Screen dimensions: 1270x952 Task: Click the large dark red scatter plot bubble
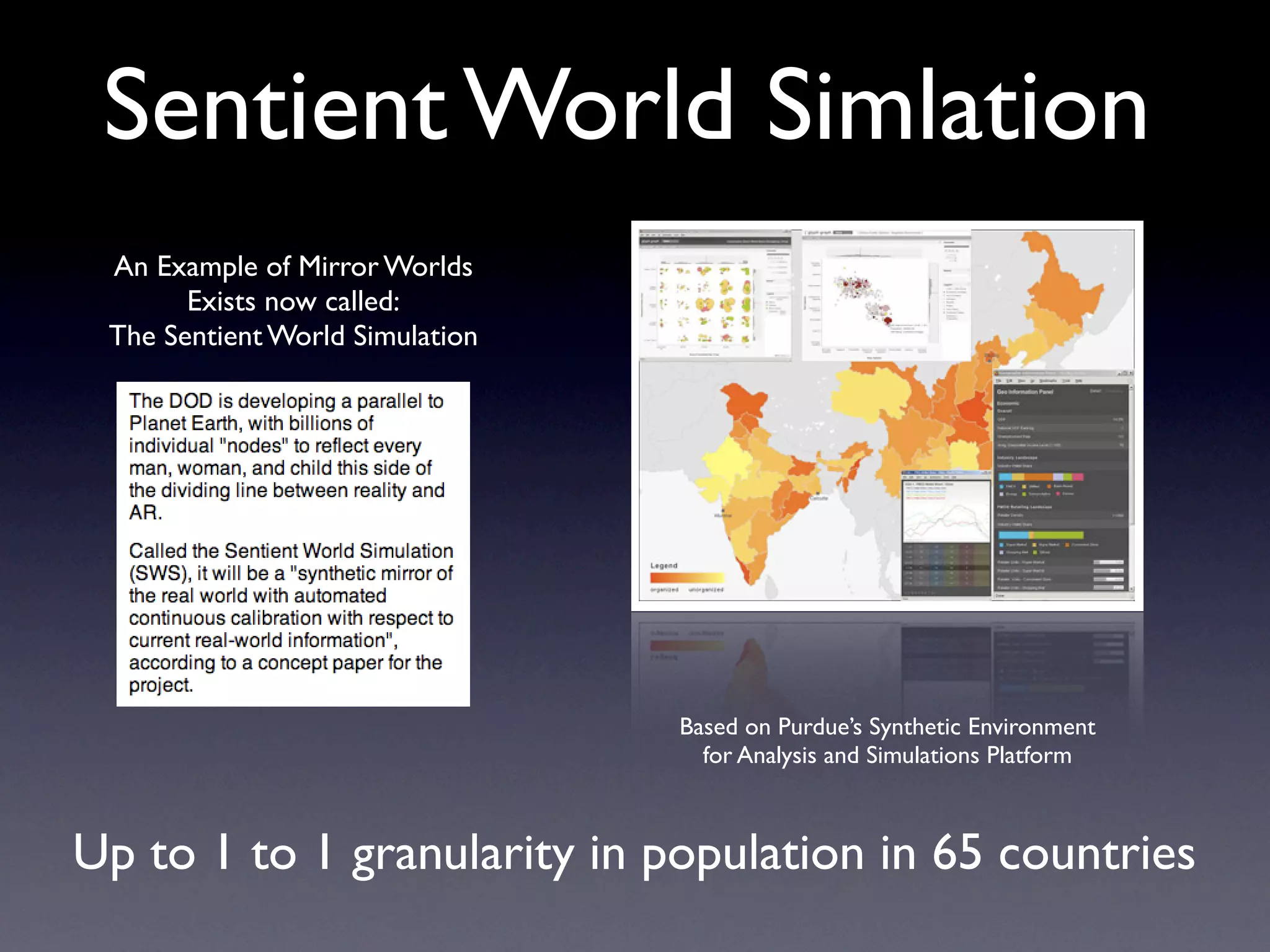887,320
